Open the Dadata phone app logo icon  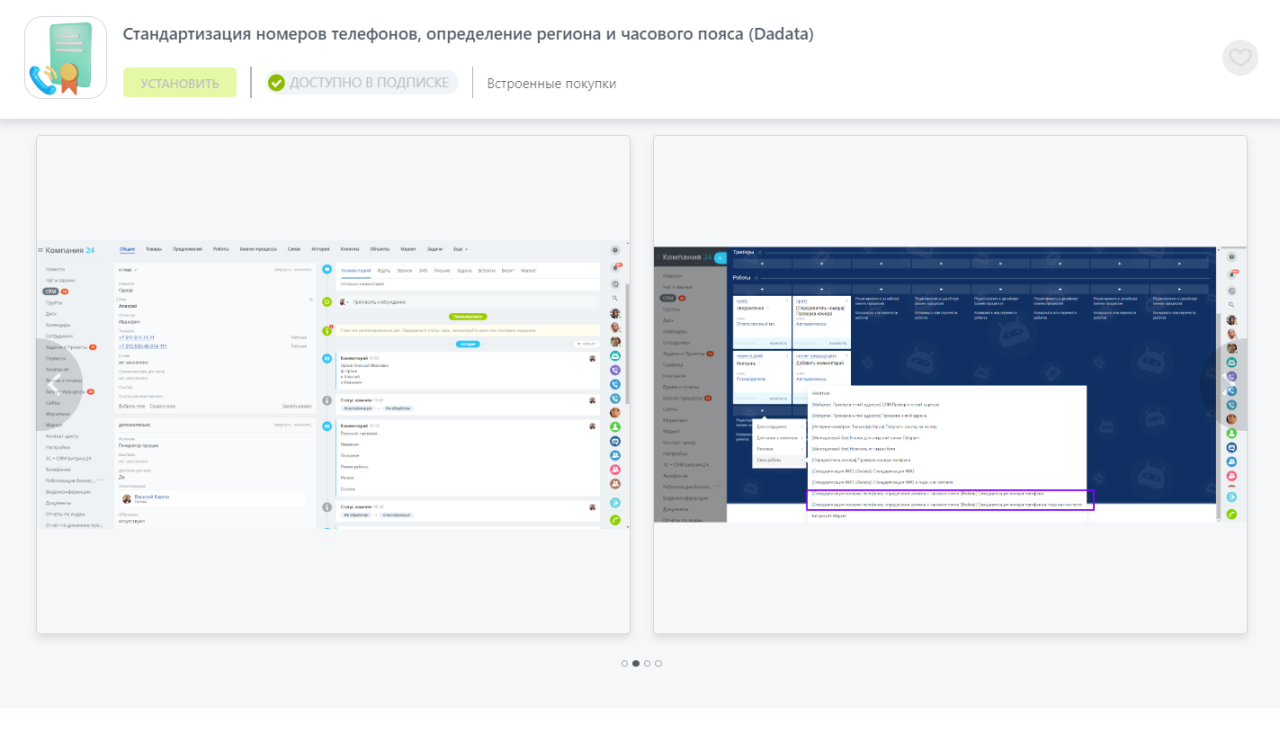point(66,58)
